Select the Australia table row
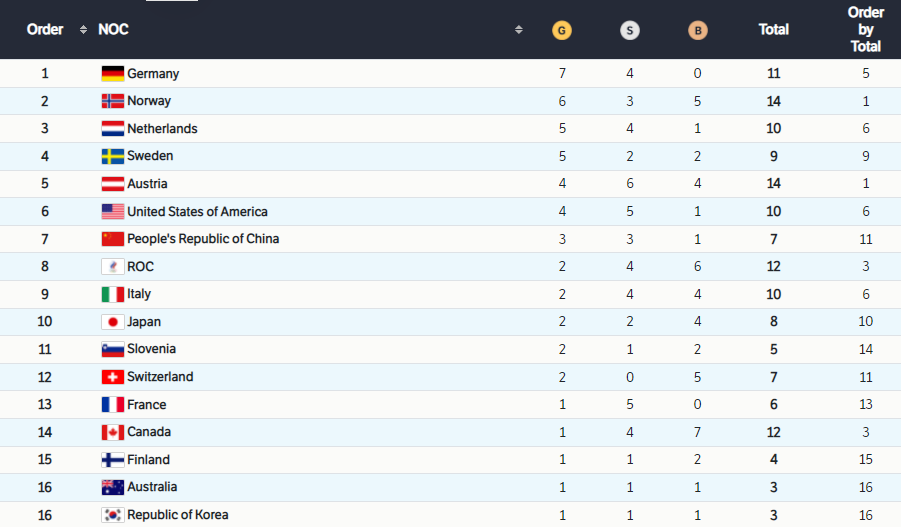 pos(450,487)
